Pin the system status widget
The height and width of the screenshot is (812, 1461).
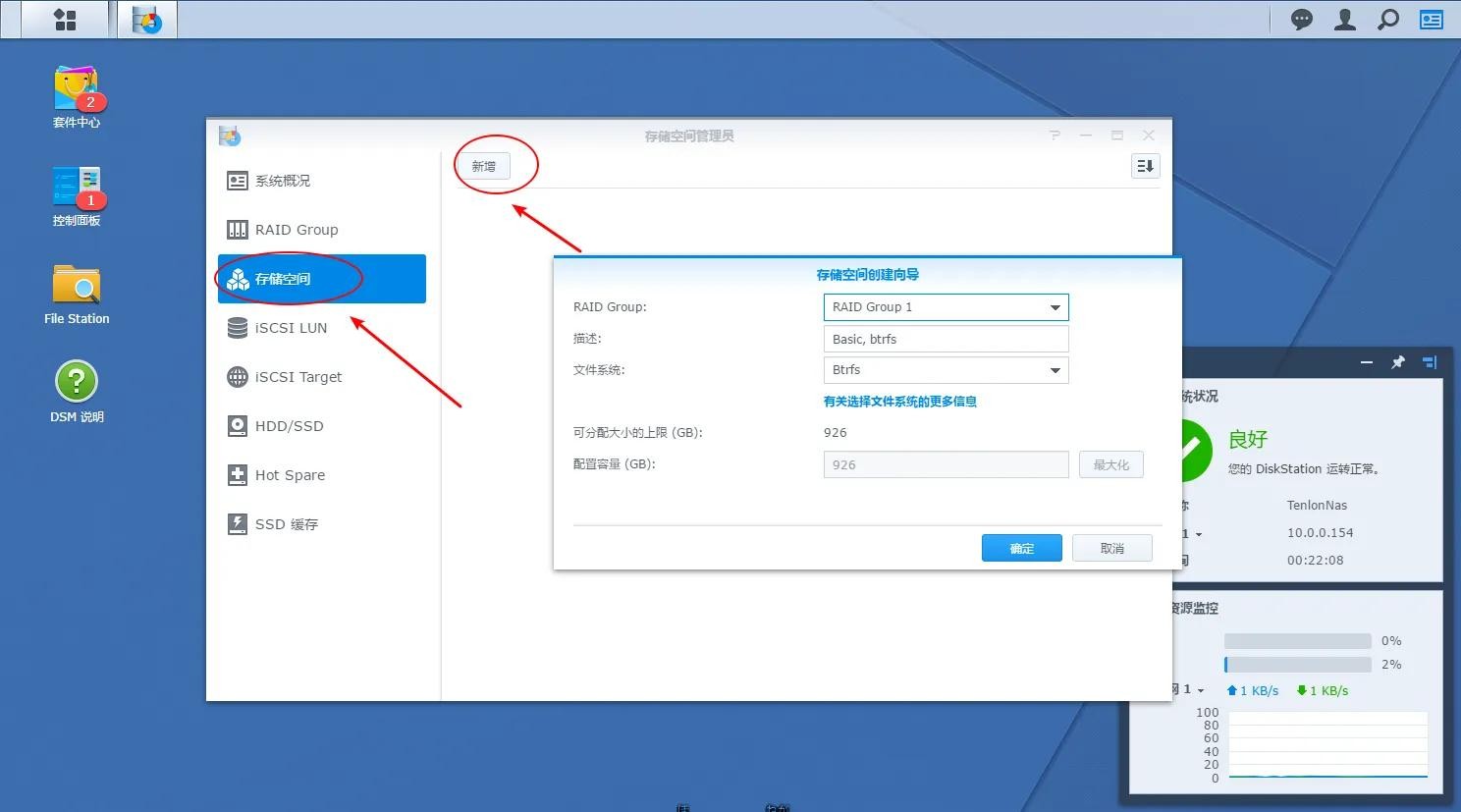pyautogui.click(x=1398, y=362)
